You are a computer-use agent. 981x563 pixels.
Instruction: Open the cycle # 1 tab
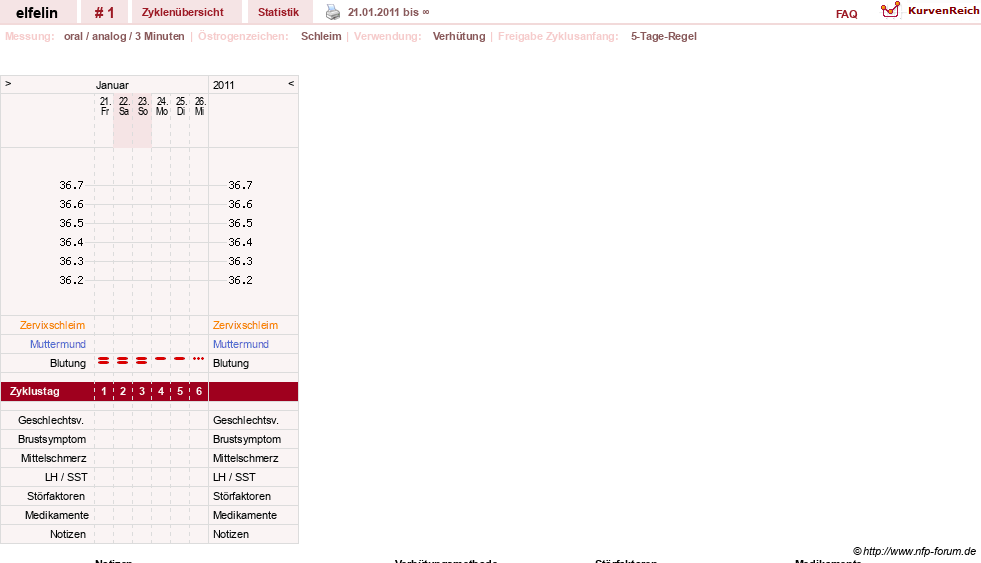pyautogui.click(x=104, y=13)
